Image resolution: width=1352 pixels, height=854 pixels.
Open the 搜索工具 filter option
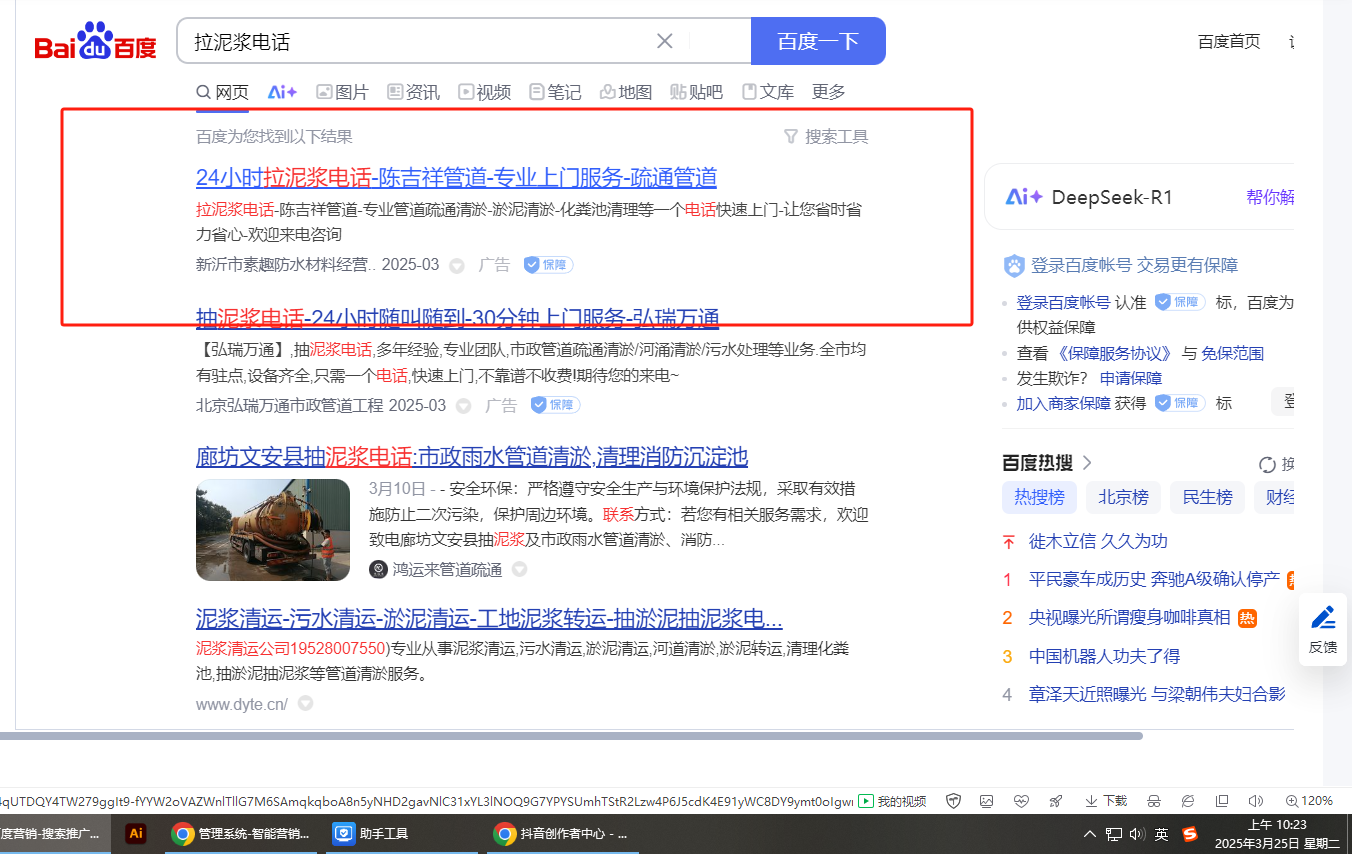[x=826, y=137]
